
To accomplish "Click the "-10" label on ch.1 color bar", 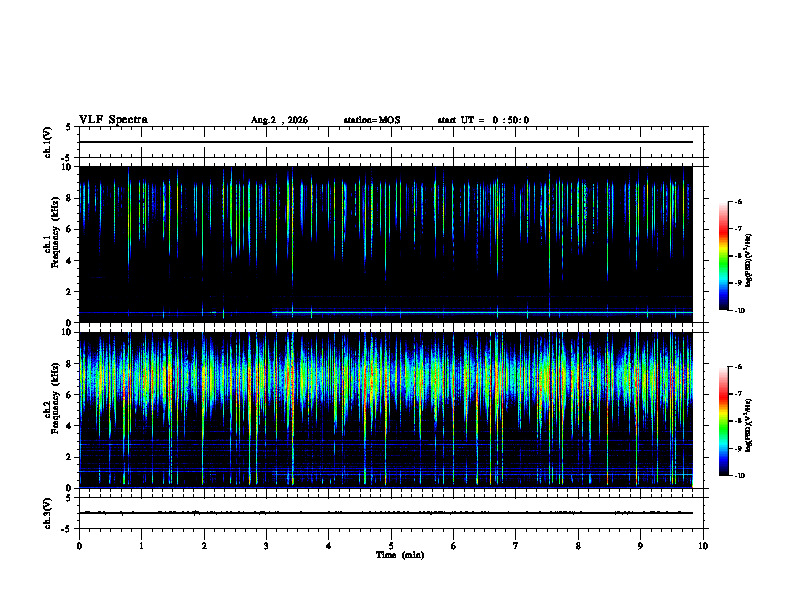I will coord(739,311).
